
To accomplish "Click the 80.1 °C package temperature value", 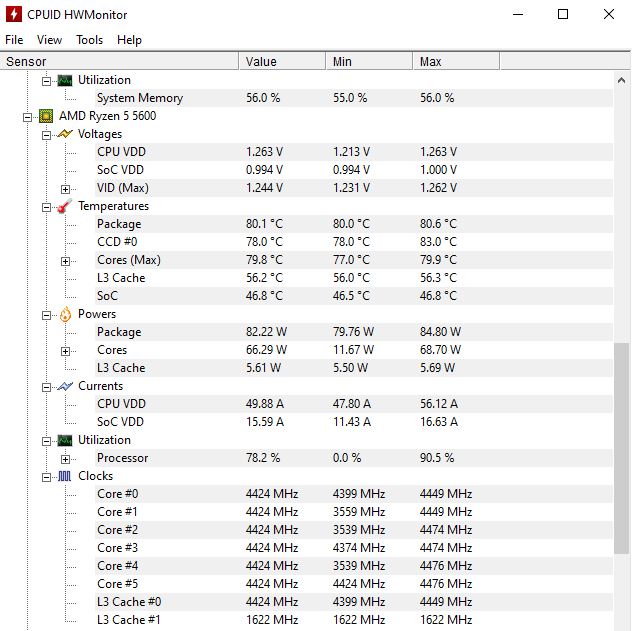I will pos(264,224).
